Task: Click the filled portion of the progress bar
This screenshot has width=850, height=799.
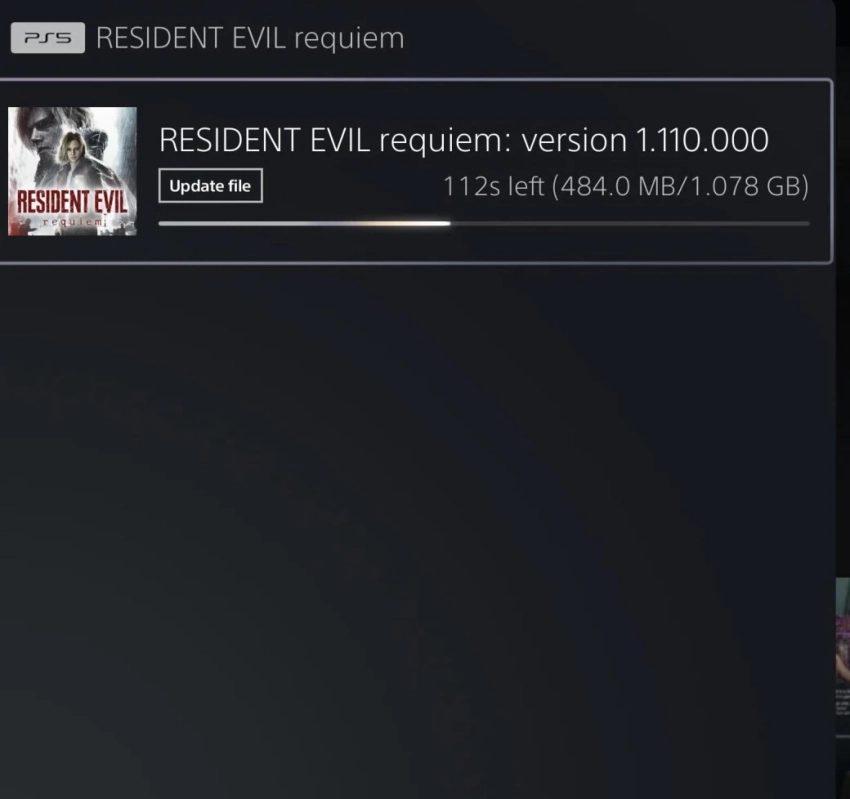Action: tap(304, 223)
